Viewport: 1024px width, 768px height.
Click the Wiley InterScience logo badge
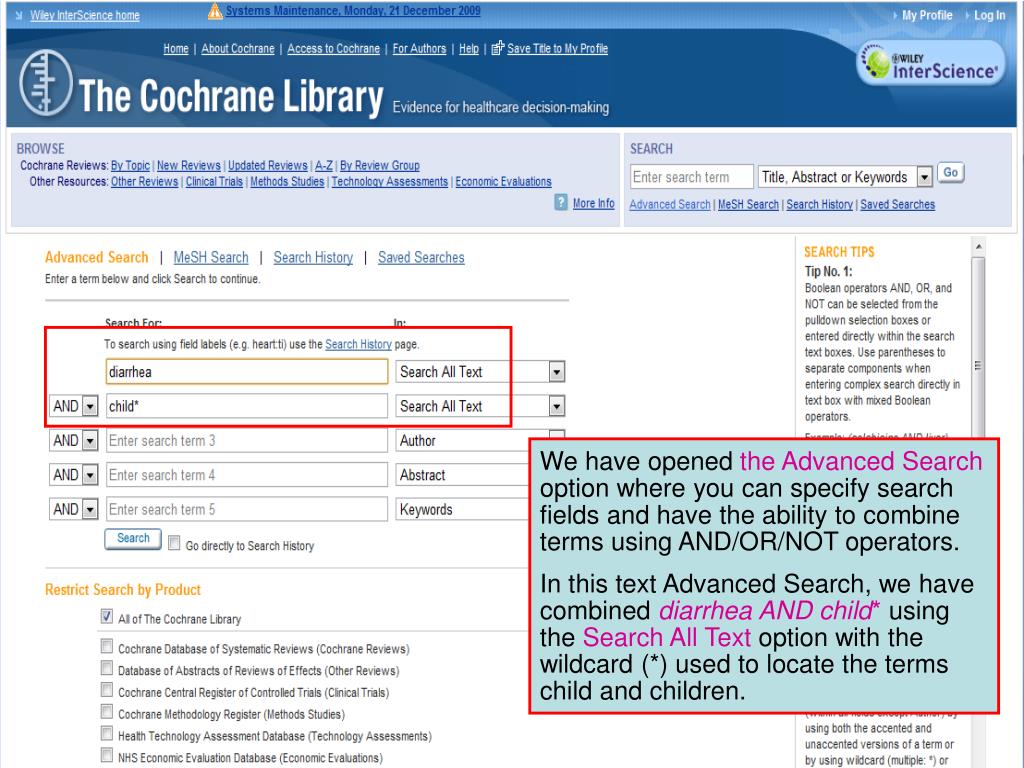931,63
